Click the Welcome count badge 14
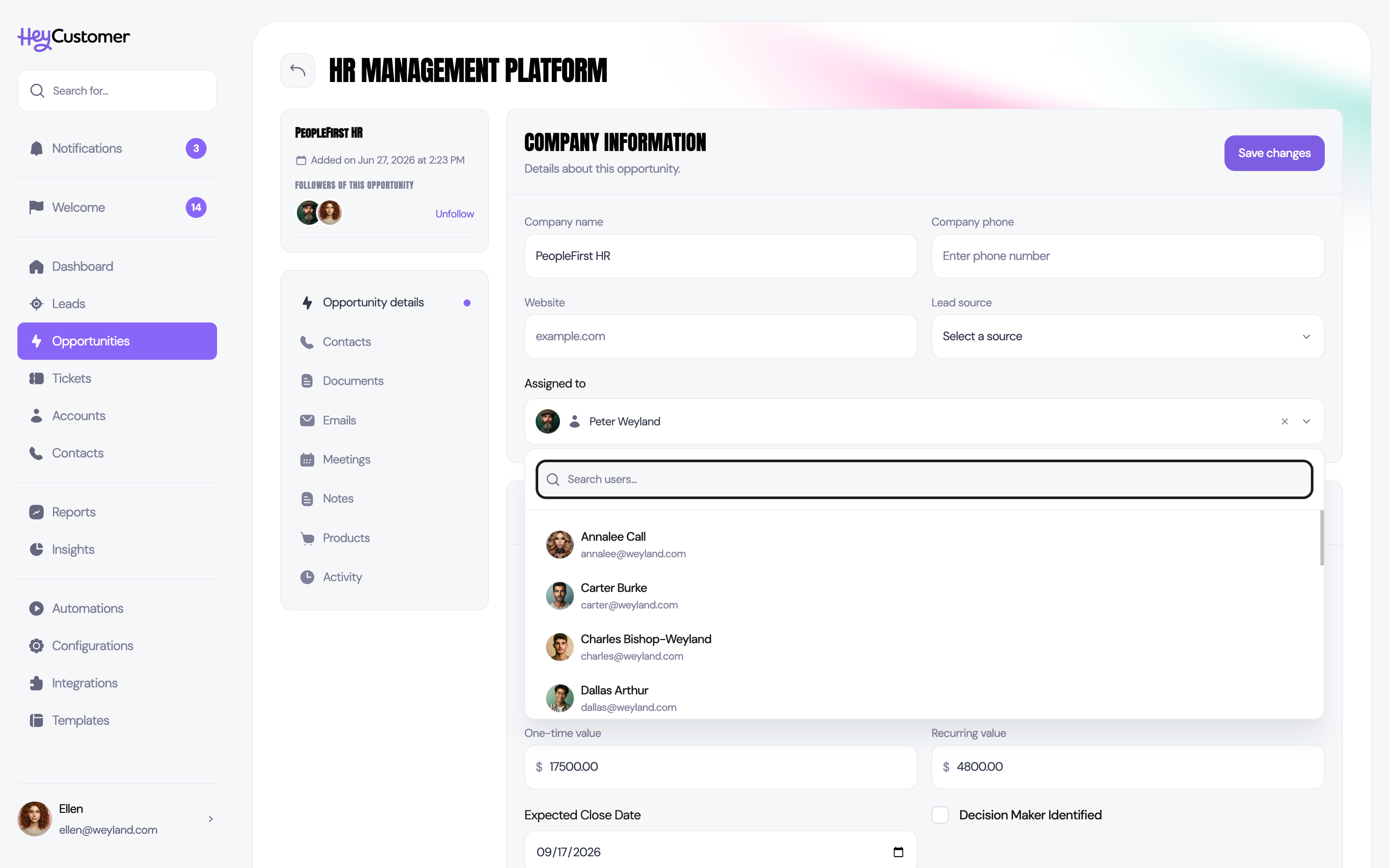1389x868 pixels. [x=196, y=207]
